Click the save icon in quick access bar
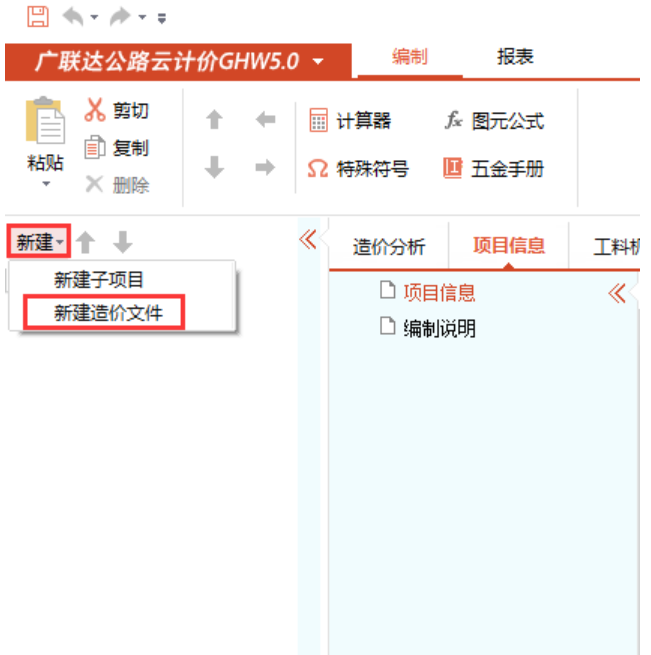Screen dimensions: 651x655 click(37, 16)
